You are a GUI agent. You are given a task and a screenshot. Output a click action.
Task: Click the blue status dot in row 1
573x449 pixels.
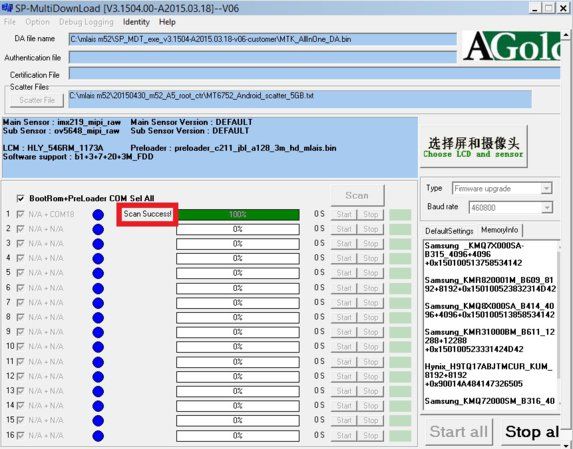[98, 214]
